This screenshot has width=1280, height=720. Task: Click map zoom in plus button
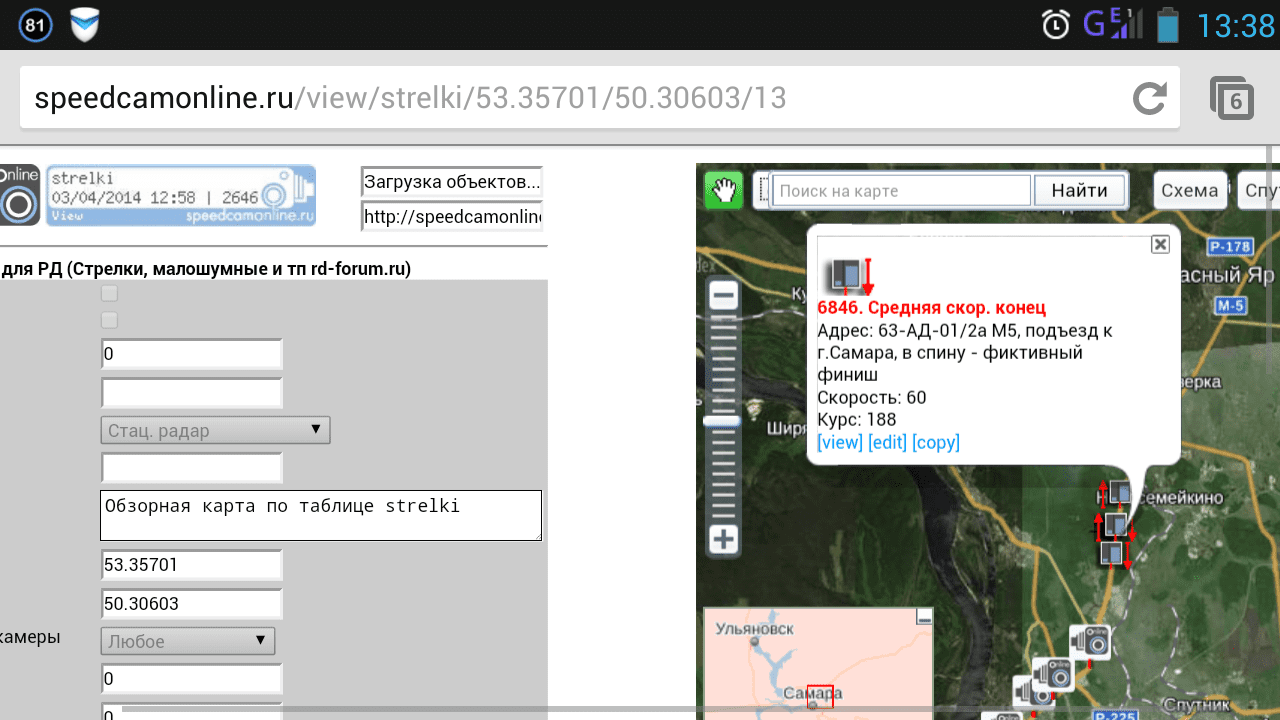pyautogui.click(x=723, y=540)
